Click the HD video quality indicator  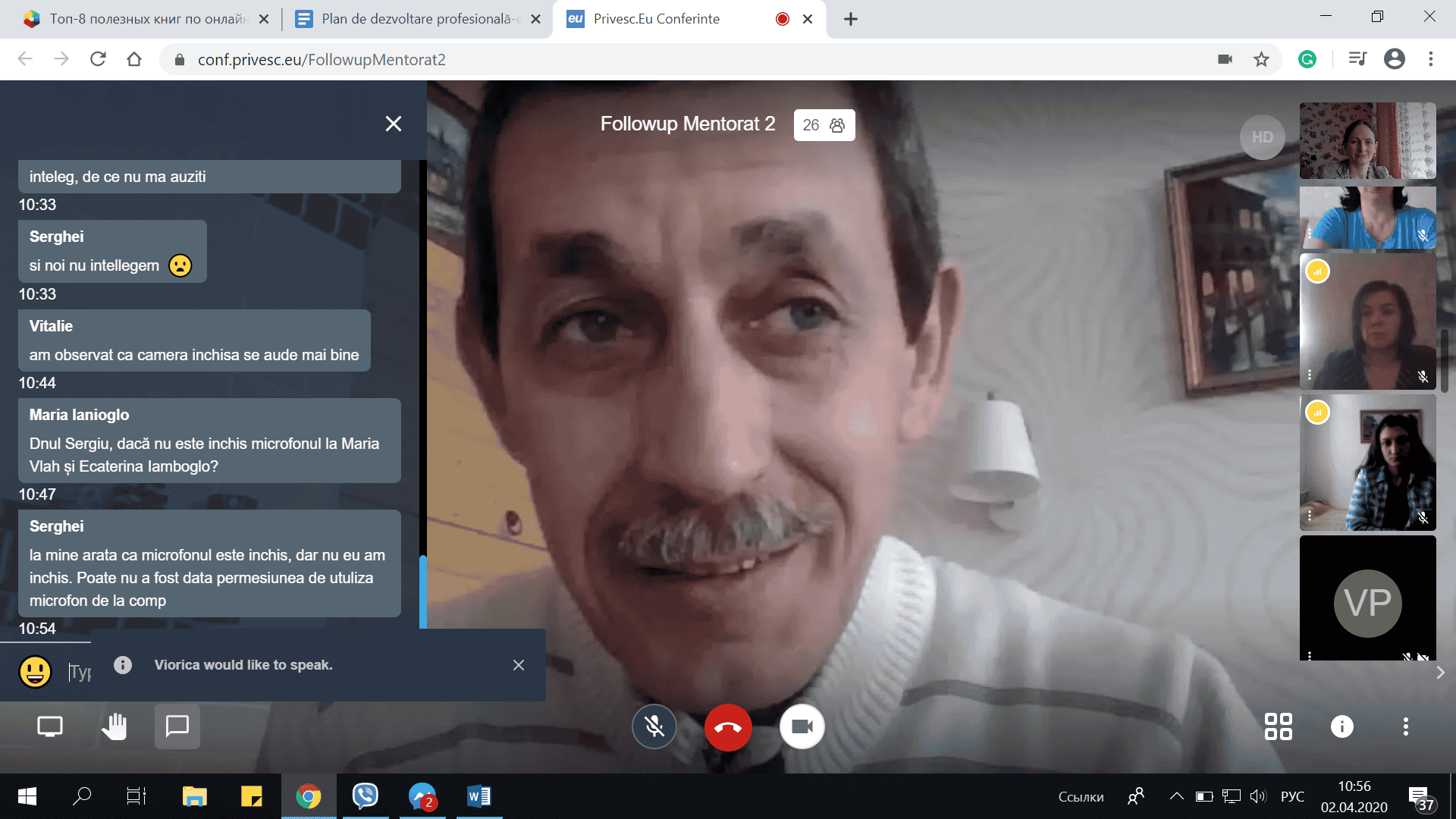pyautogui.click(x=1262, y=137)
